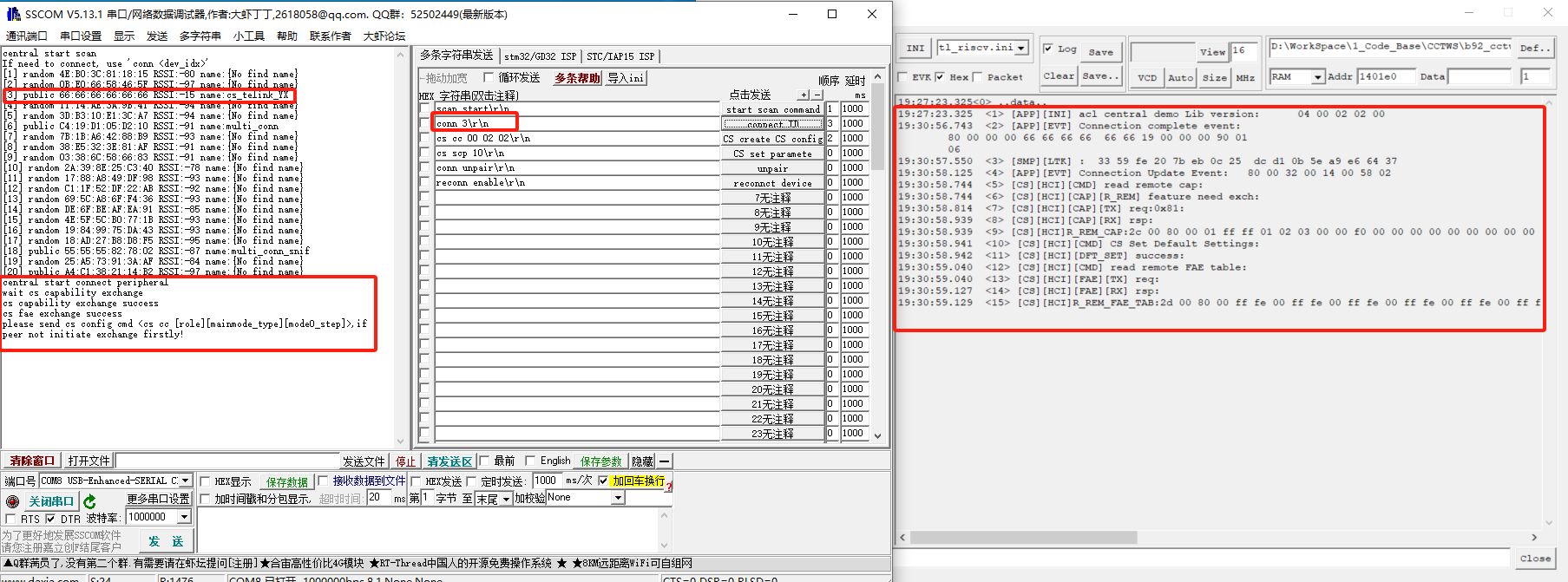Open the 发送 menu

point(157,36)
